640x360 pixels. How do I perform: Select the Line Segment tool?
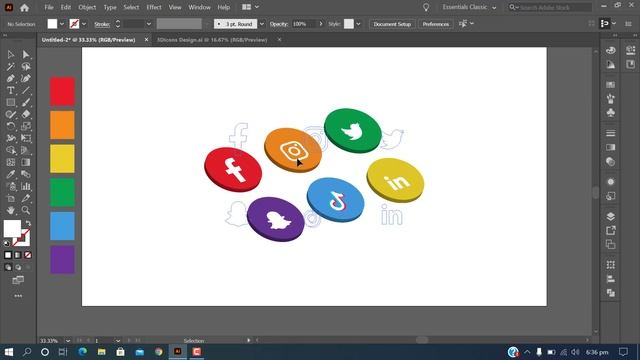pos(26,90)
